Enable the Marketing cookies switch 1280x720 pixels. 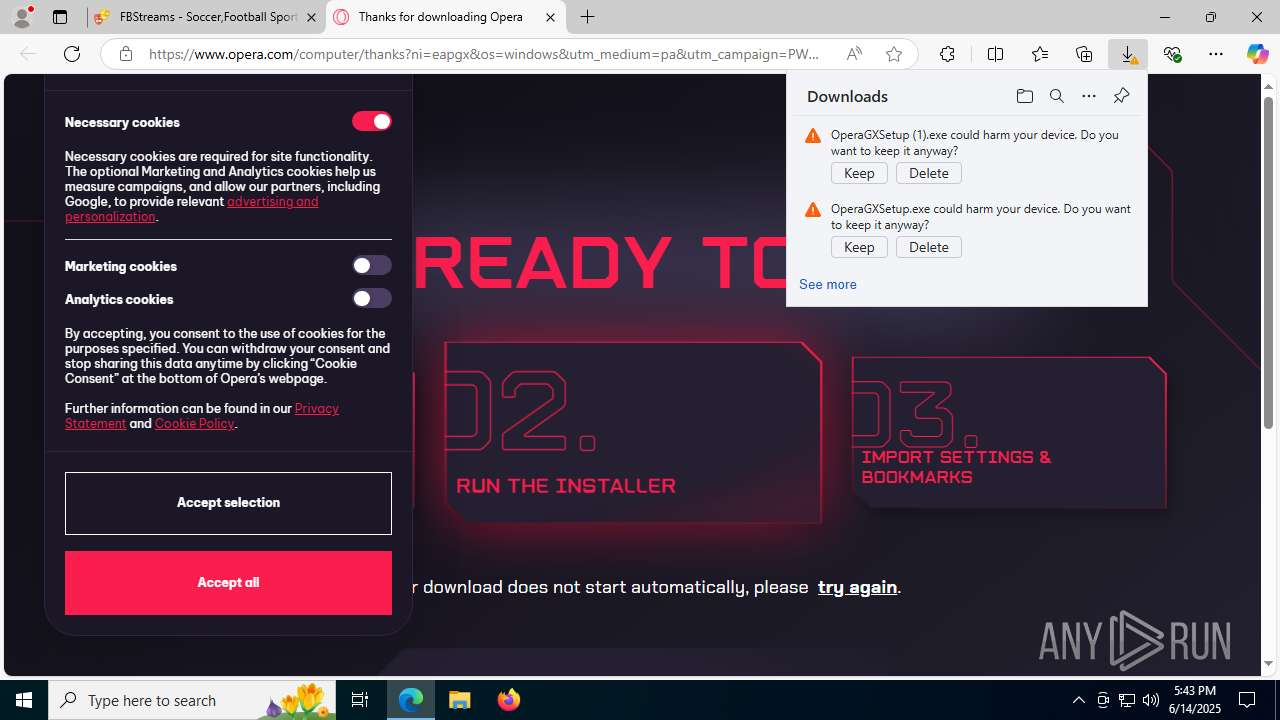(x=371, y=265)
